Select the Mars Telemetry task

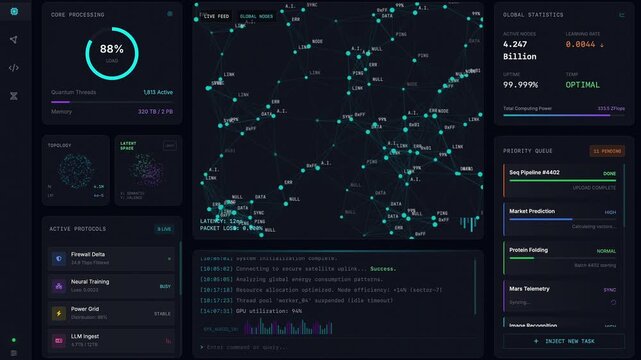click(562, 297)
